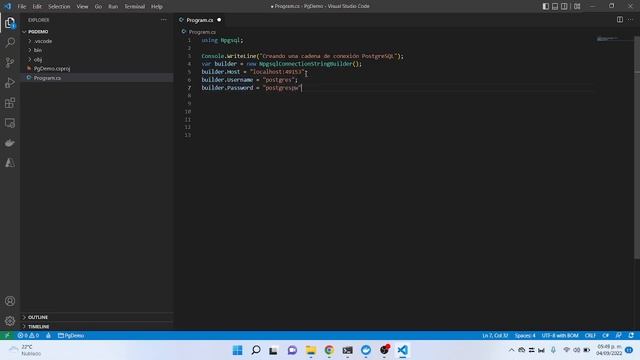This screenshot has width=640, height=360.
Task: Click Program.cs in the breadcrumb
Action: (x=202, y=32)
